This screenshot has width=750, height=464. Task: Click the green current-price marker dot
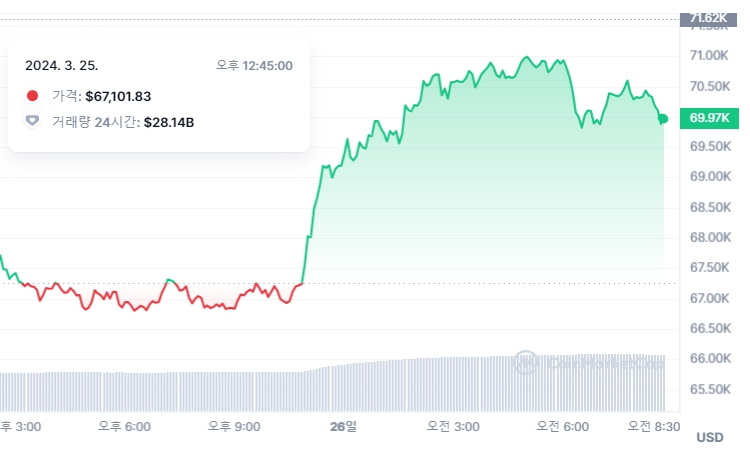[x=662, y=119]
